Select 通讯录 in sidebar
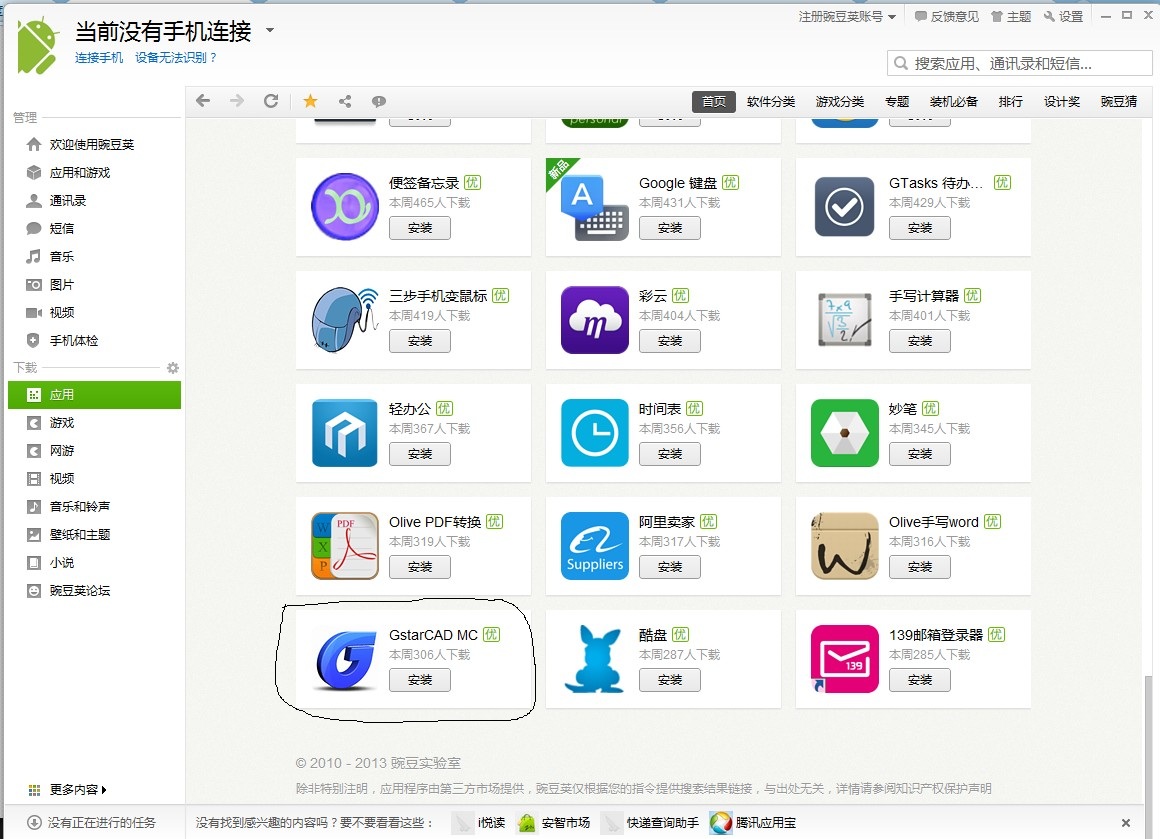 click(95, 201)
